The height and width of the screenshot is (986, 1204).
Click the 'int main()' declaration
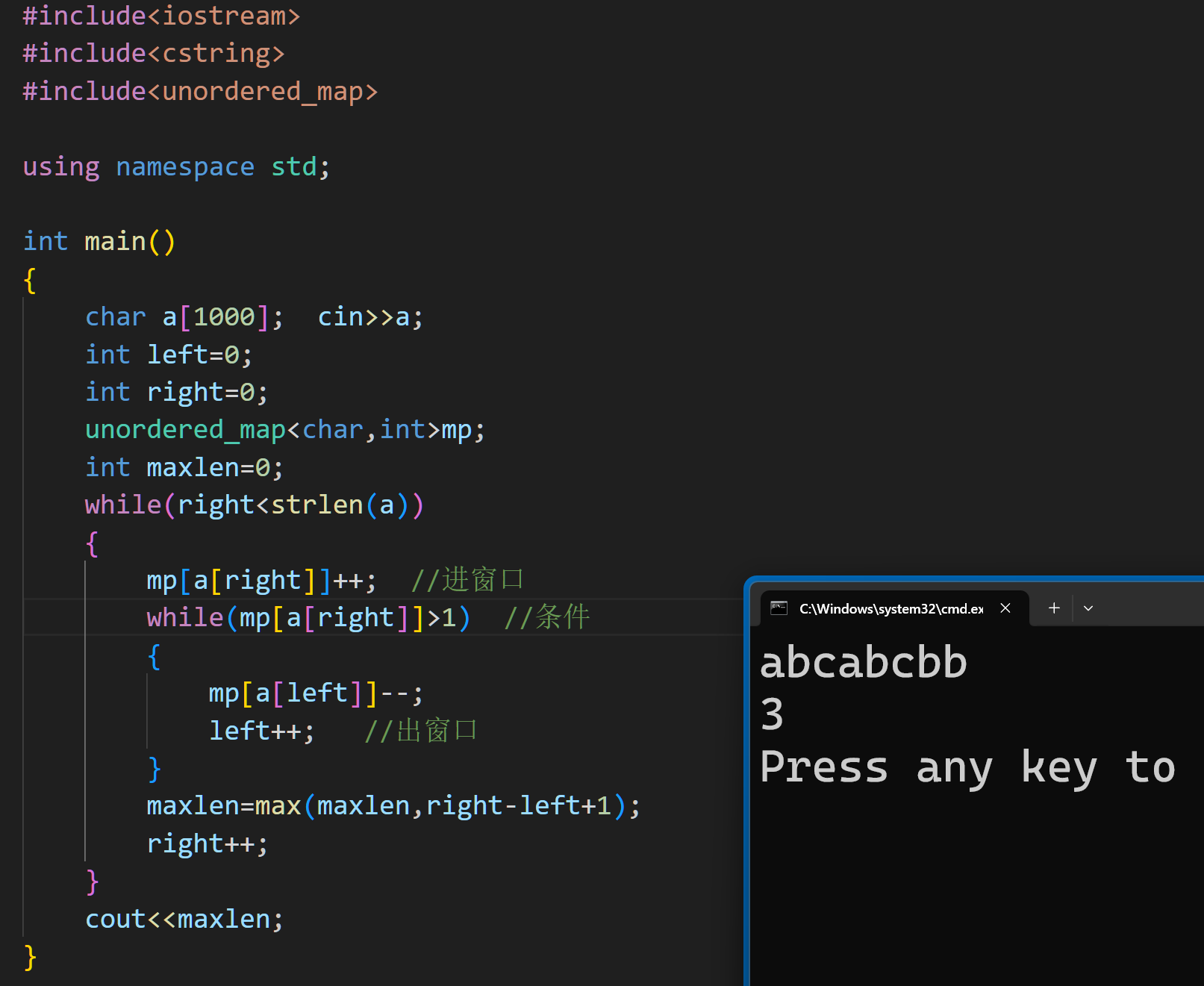tap(99, 241)
